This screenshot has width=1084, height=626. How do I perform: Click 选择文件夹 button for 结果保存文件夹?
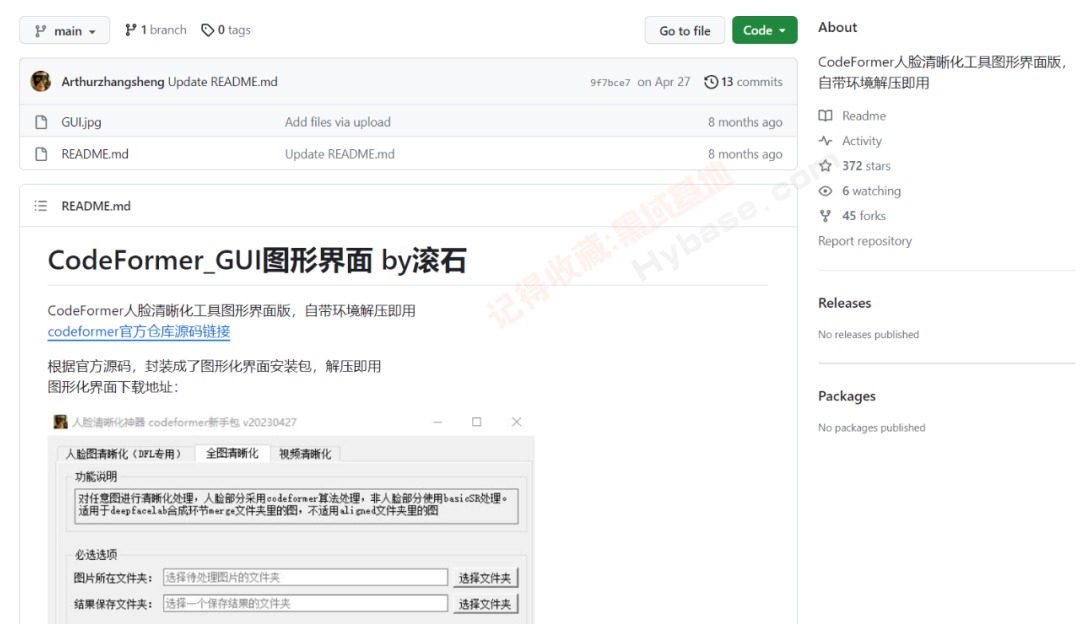coord(485,604)
